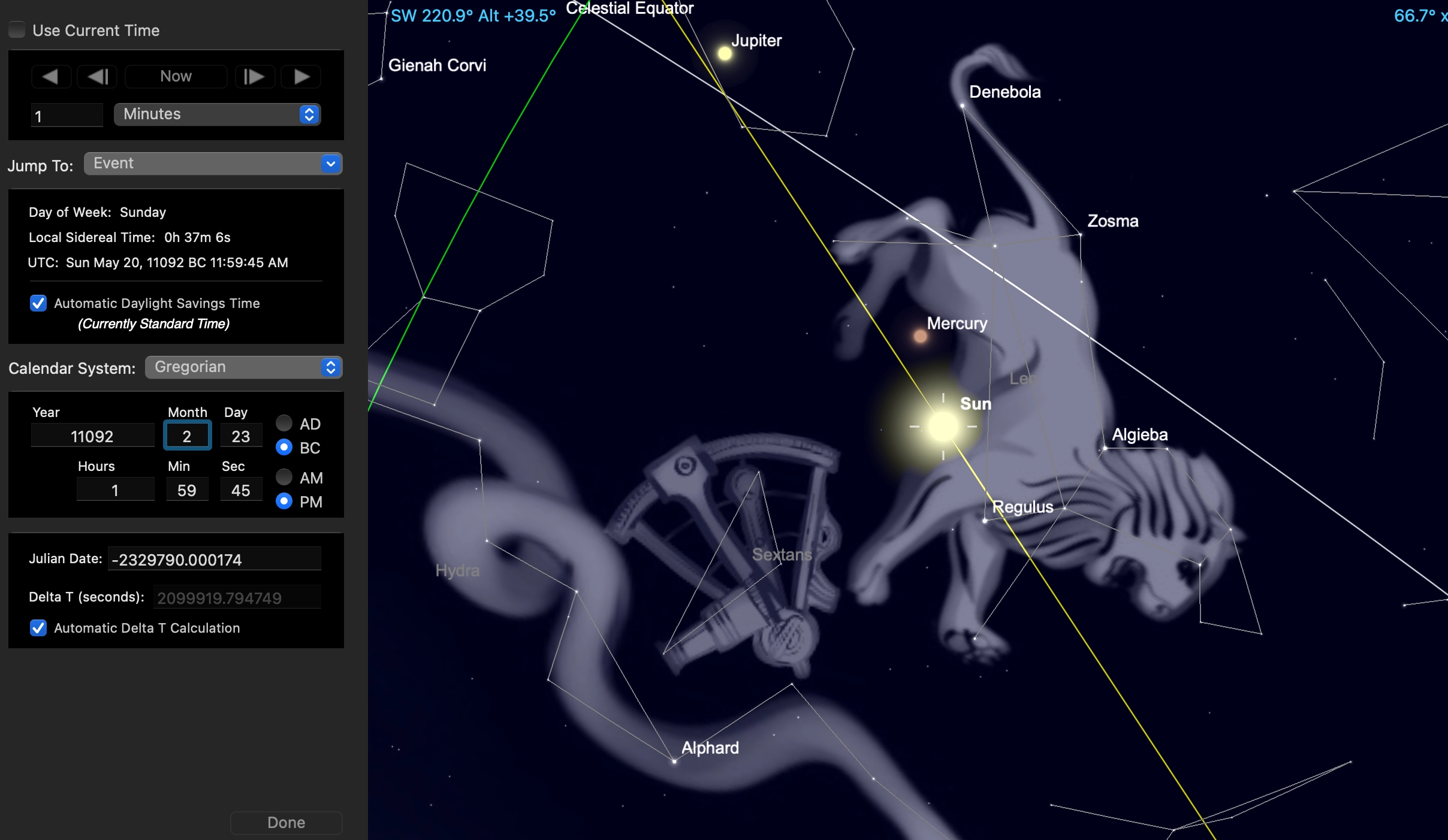Open the Jump To Event dropdown

[213, 164]
